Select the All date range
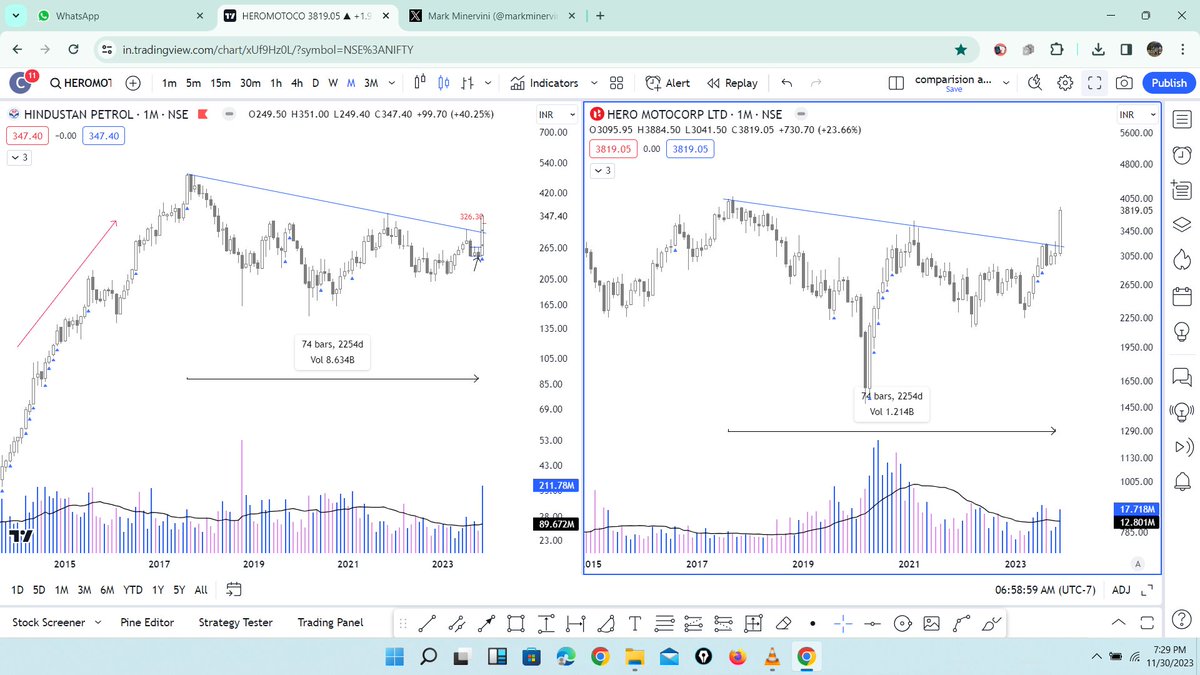The image size is (1200, 675). tap(201, 590)
